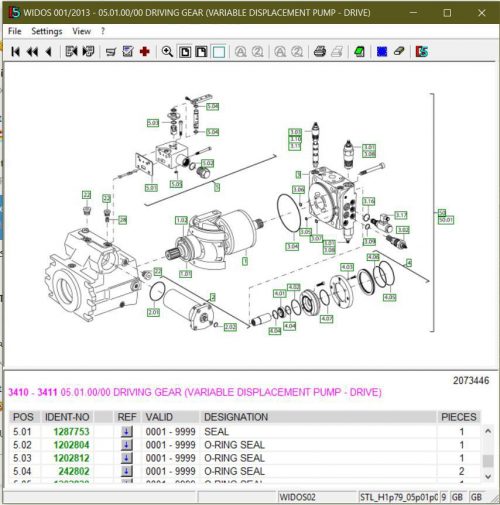The width and height of the screenshot is (500, 505).
Task: Select part label 3.17 in the diagram
Action: [401, 215]
